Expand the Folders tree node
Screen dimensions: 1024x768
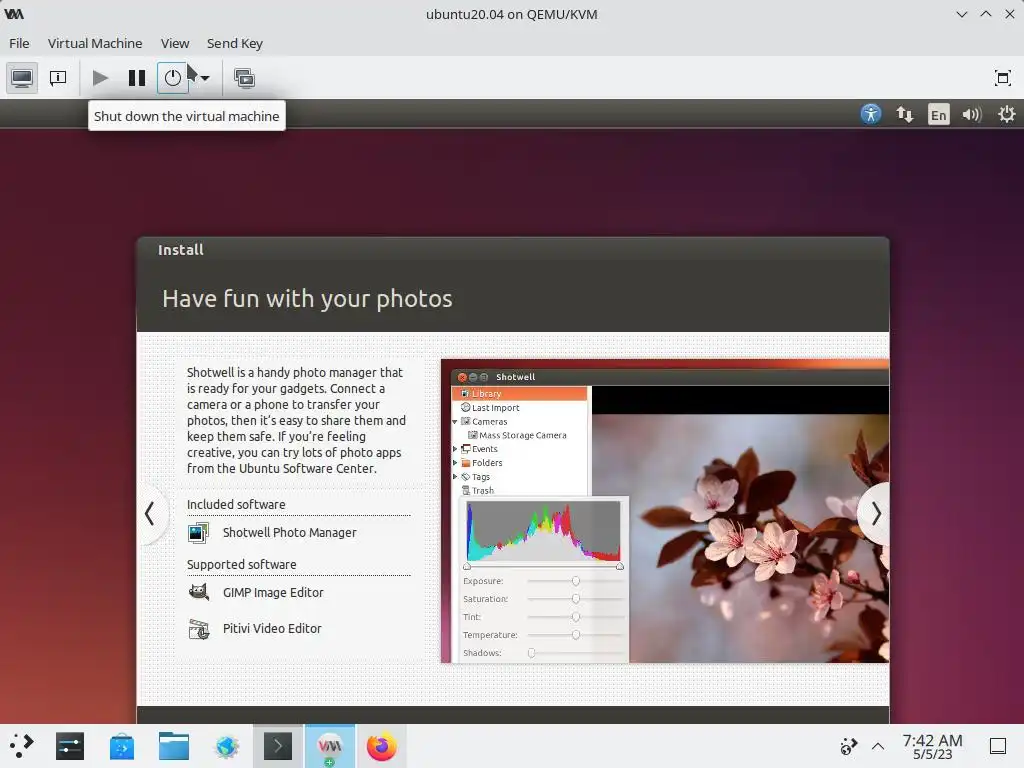[x=455, y=462]
